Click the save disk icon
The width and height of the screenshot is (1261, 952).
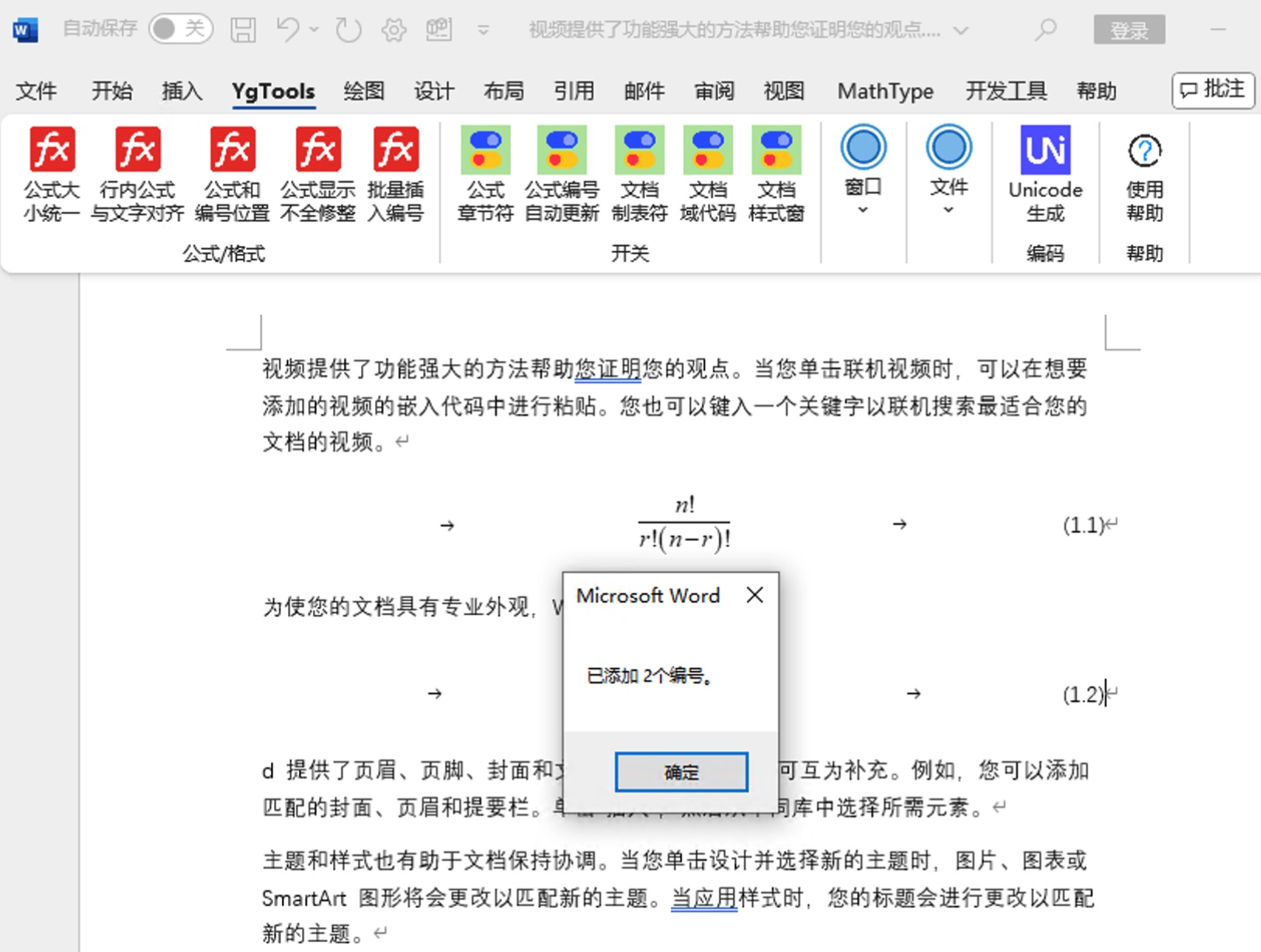click(x=243, y=30)
